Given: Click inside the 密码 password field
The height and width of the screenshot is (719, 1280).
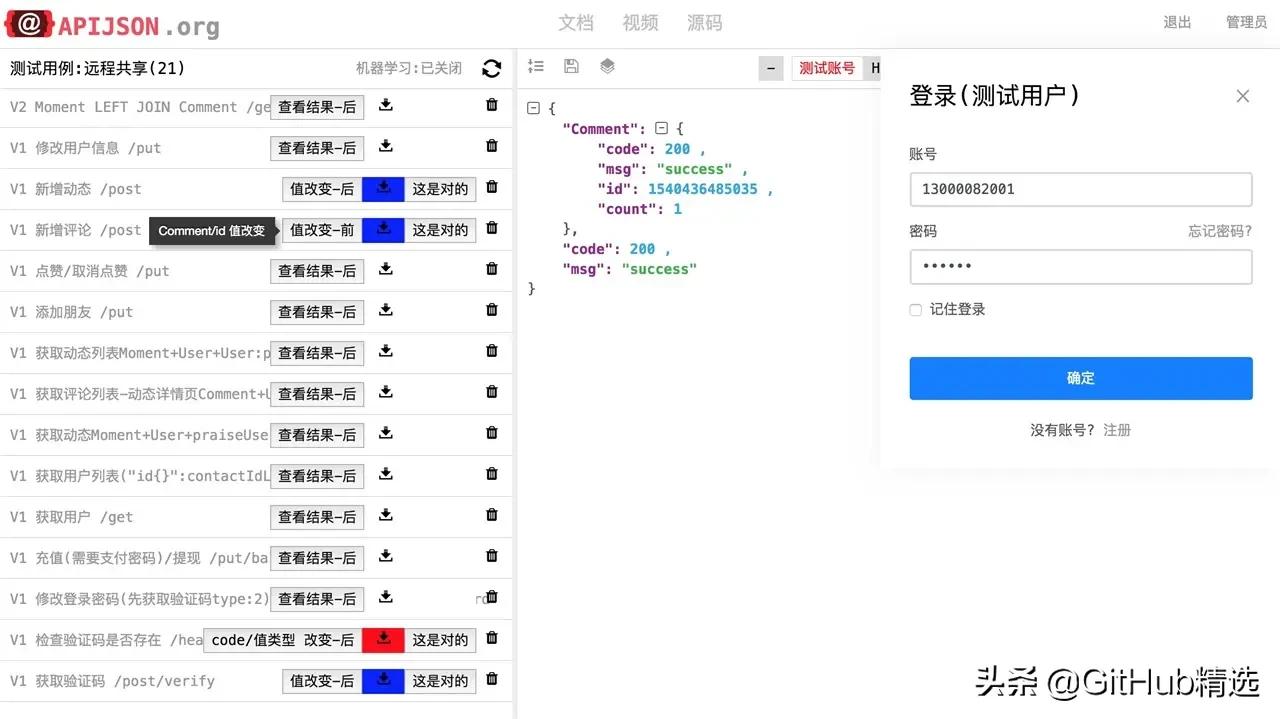Looking at the screenshot, I should [x=1080, y=267].
